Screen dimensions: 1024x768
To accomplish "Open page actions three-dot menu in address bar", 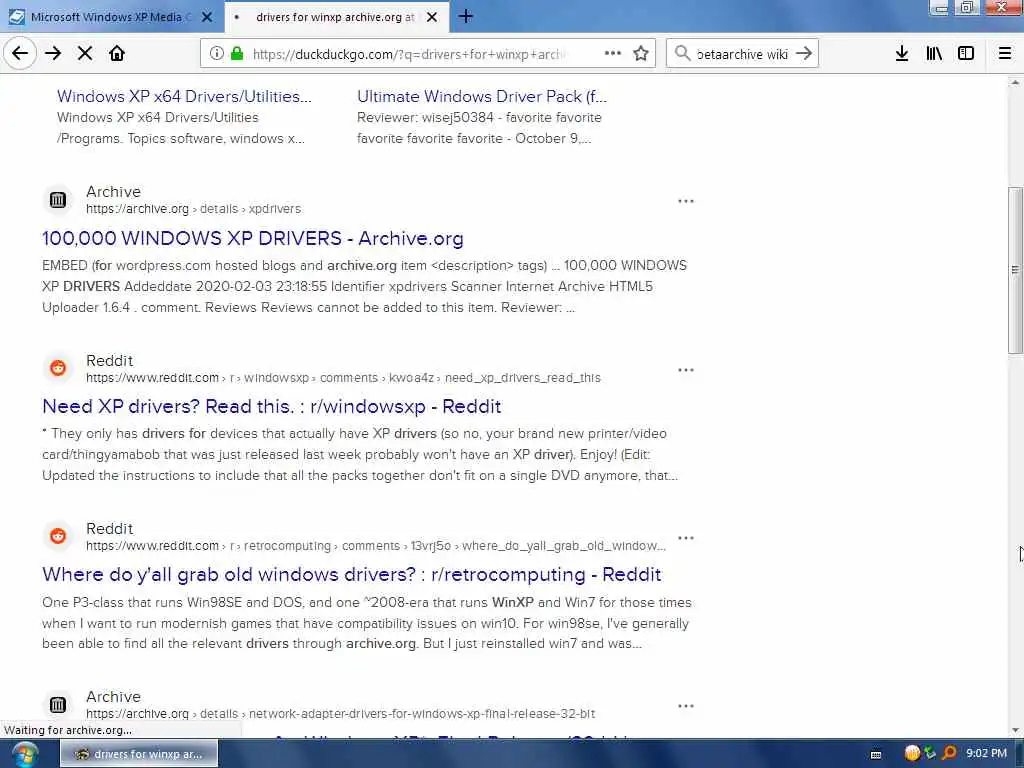I will click(x=613, y=54).
